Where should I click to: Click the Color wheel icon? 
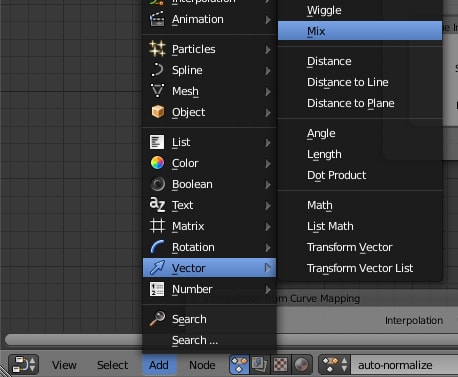(x=157, y=163)
